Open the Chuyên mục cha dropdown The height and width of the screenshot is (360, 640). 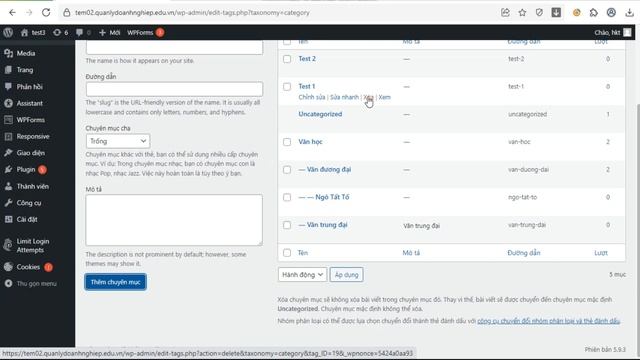click(x=118, y=141)
